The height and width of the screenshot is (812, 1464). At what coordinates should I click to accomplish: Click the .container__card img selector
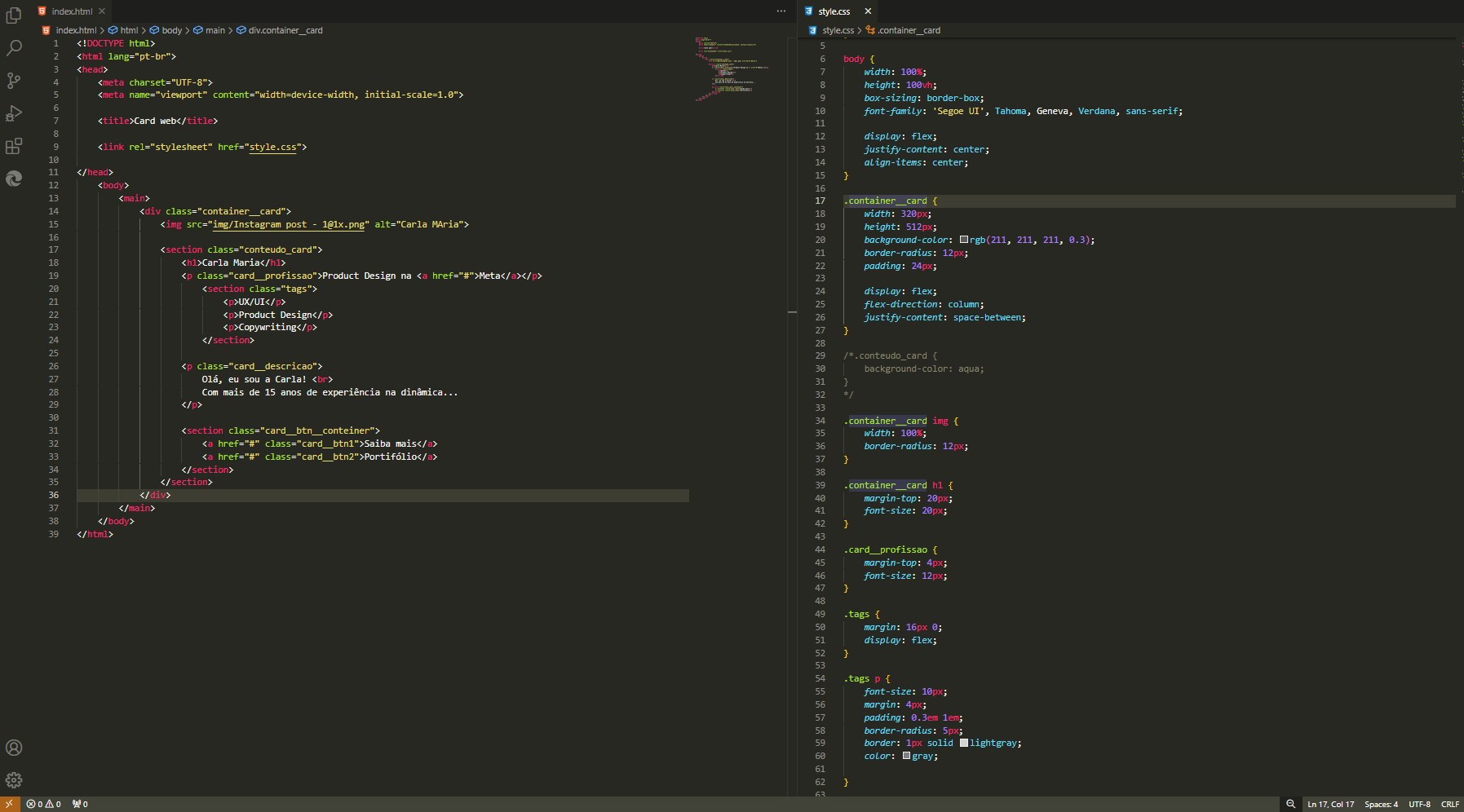coord(896,421)
